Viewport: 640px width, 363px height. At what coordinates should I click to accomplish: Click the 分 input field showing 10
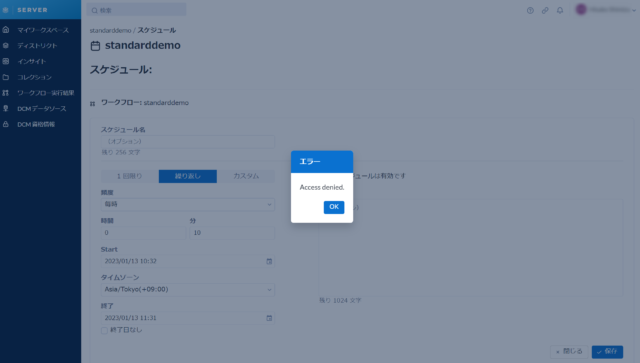click(x=232, y=233)
